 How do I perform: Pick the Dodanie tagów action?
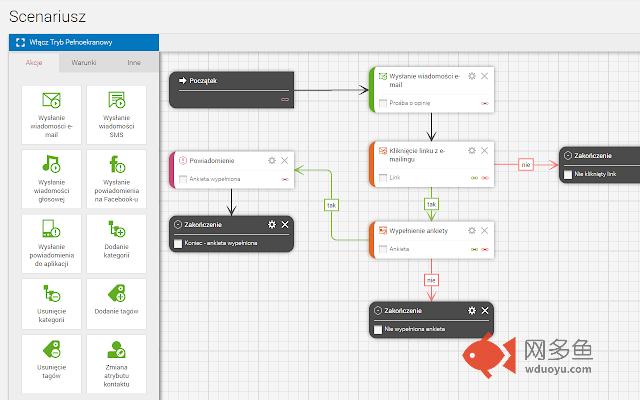point(116,304)
